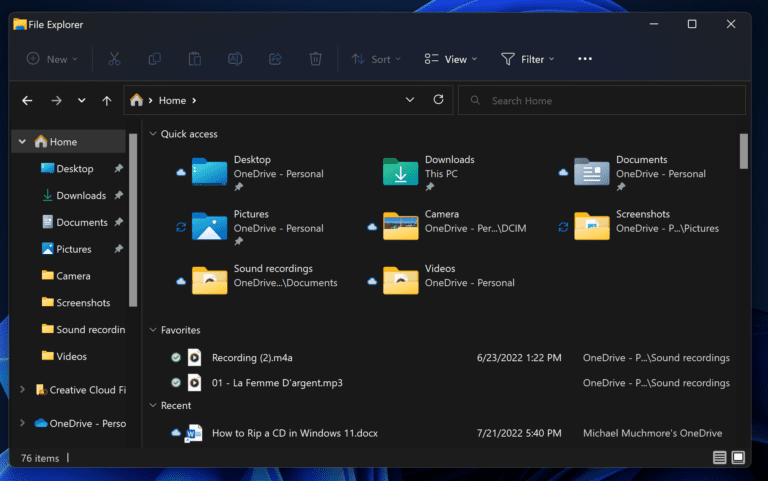Click the Paste clipboard icon

tap(195, 59)
